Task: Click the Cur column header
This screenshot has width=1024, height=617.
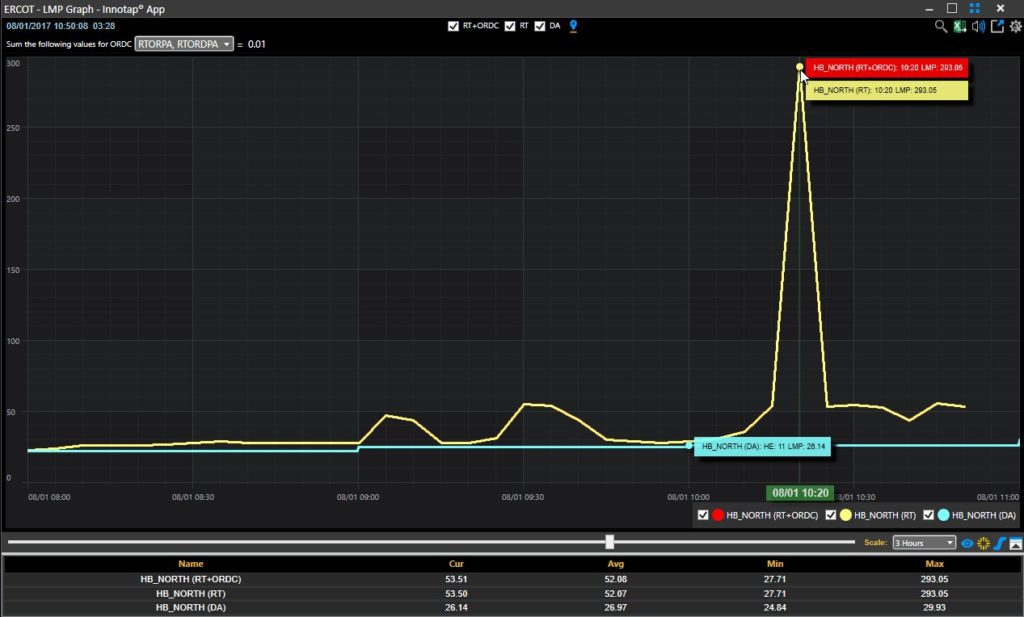Action: [456, 564]
